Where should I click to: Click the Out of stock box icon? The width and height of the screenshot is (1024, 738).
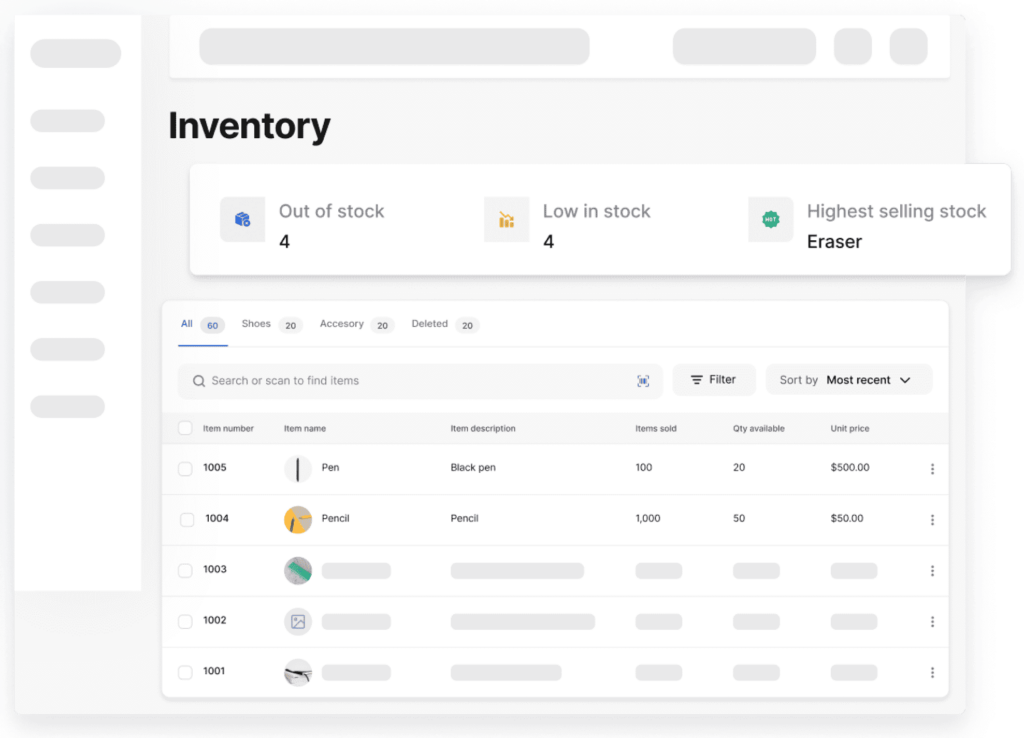point(242,219)
